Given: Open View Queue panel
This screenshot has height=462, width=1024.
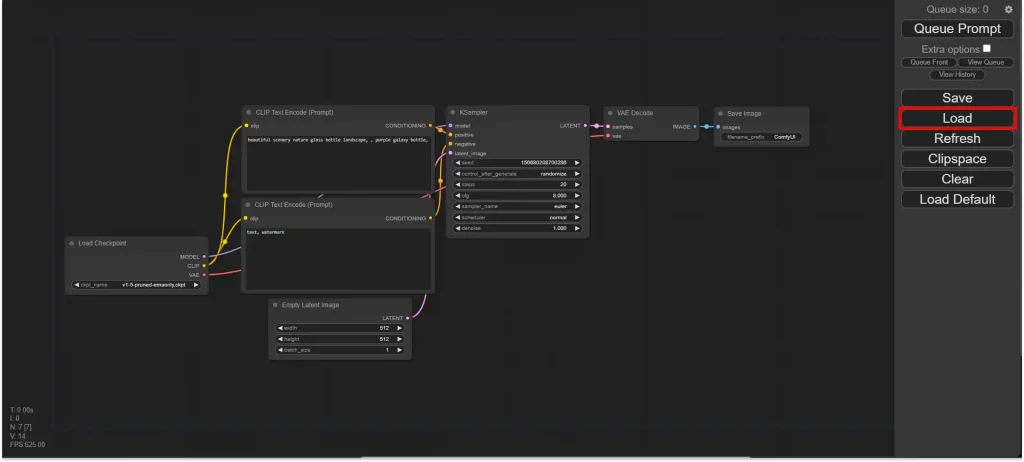Looking at the screenshot, I should [x=985, y=62].
